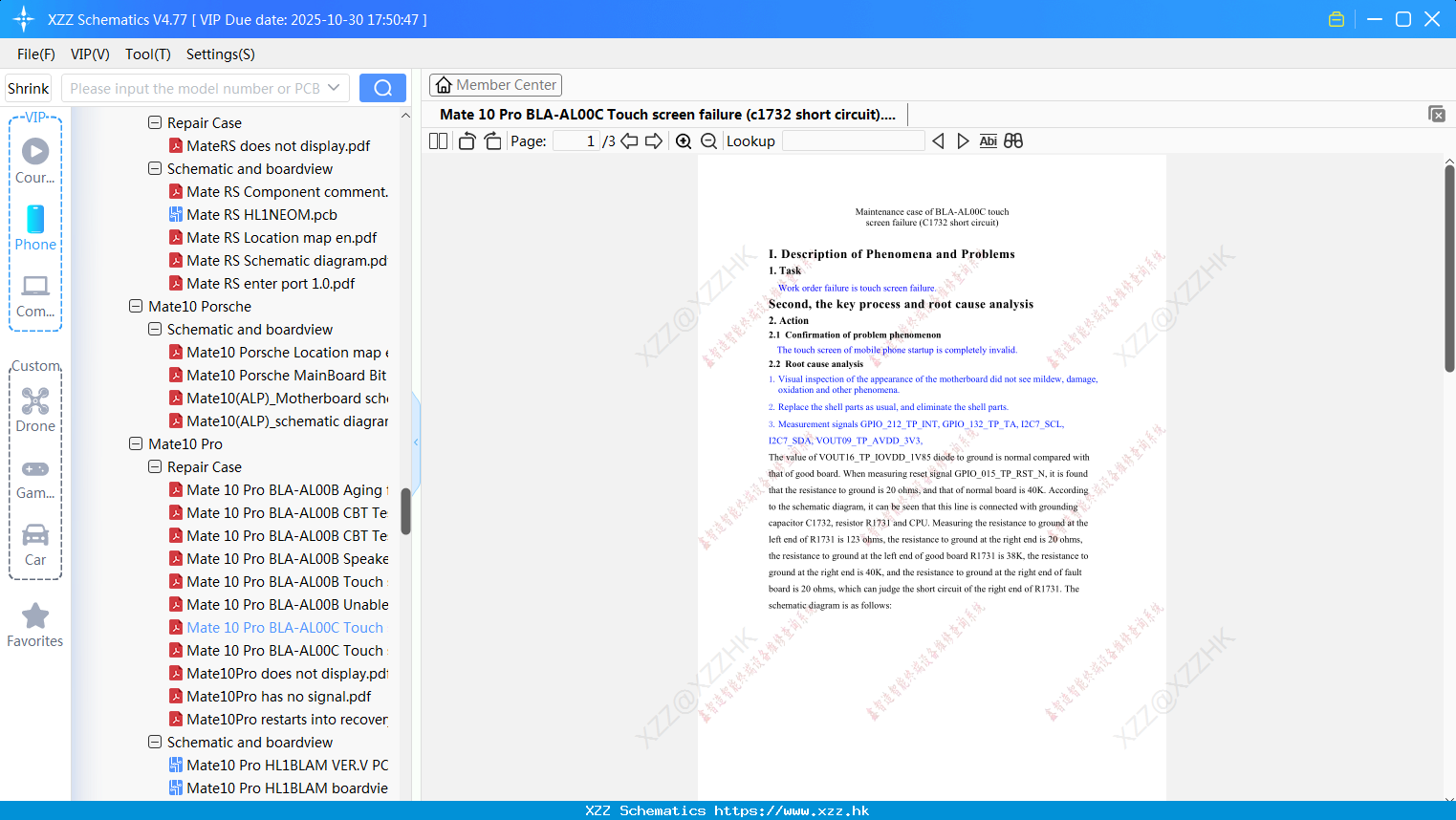Click the PDF viewer vertical scrollbar thumb
1456x820 pixels.
[x=1449, y=268]
